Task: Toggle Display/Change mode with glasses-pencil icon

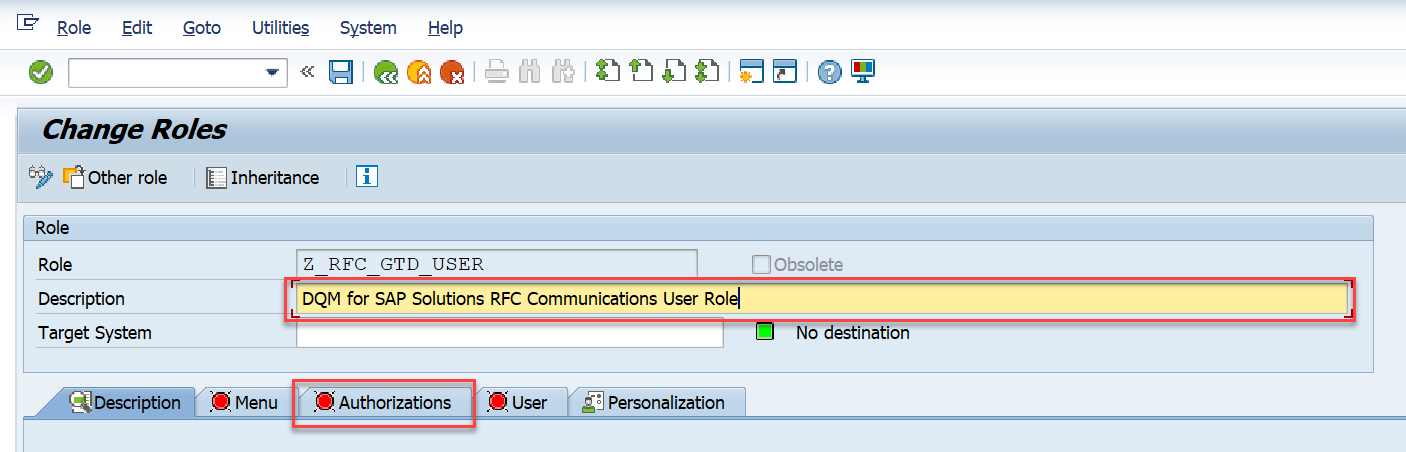Action: (41, 177)
